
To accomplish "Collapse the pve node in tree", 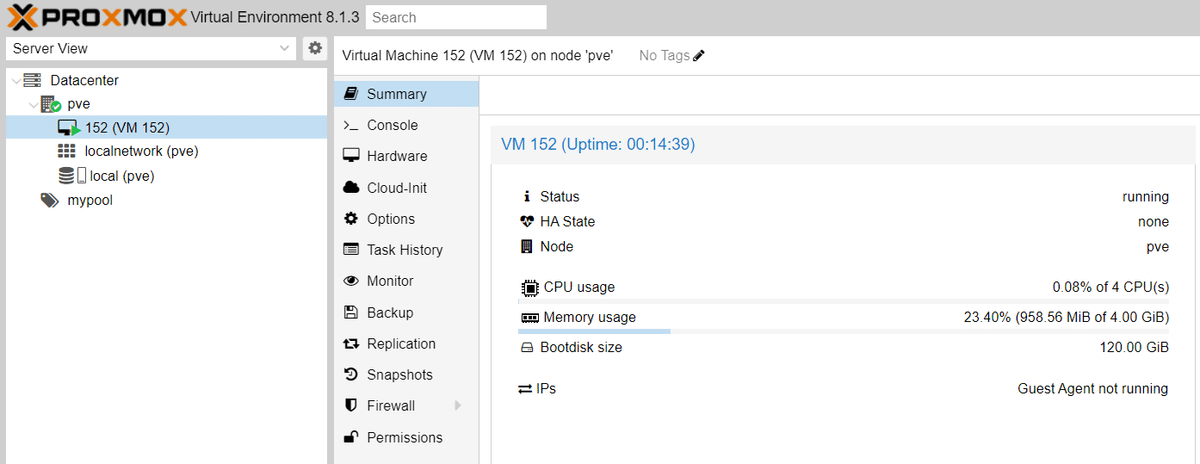I will (x=32, y=104).
